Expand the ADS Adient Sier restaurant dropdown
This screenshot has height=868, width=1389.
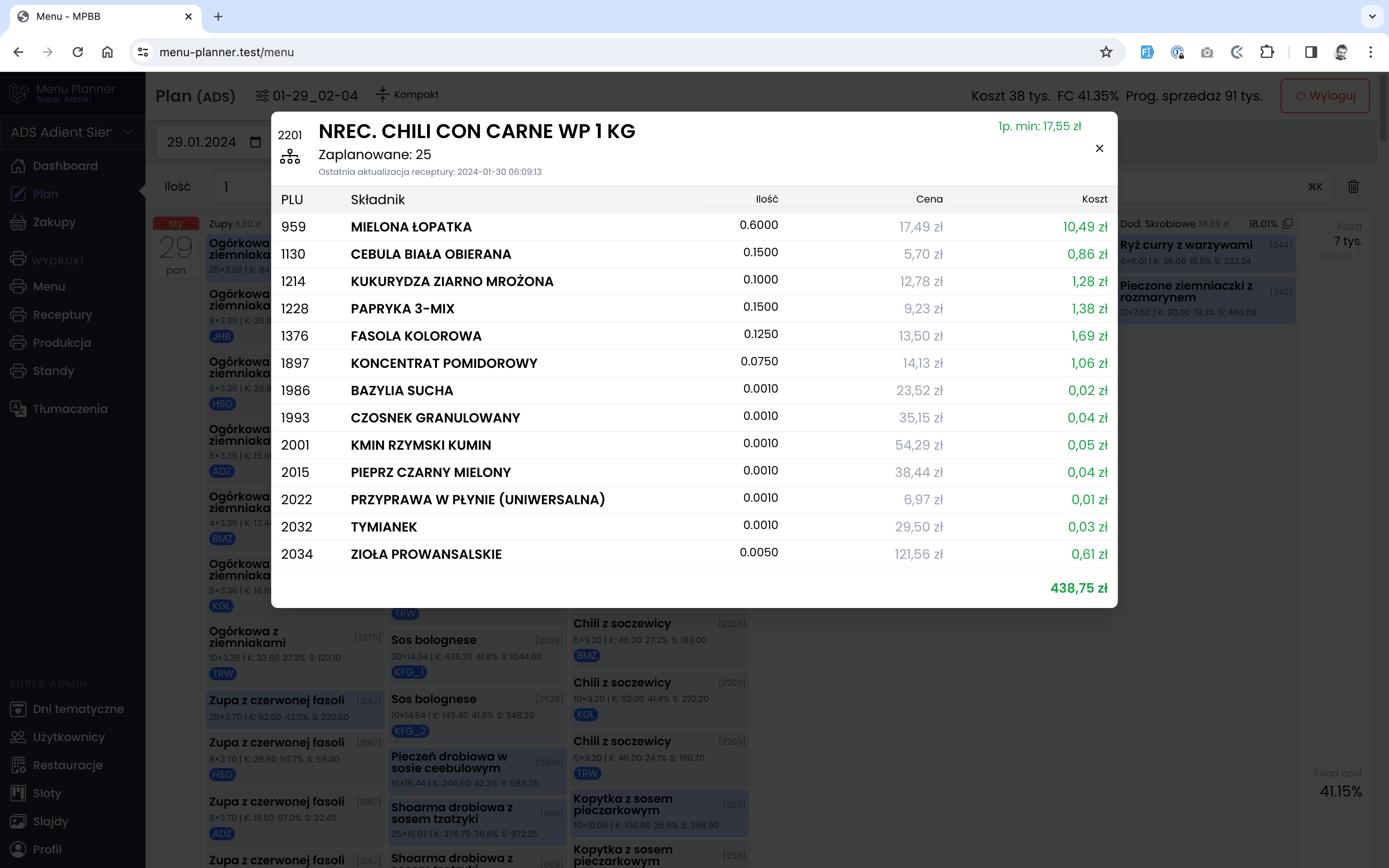pyautogui.click(x=72, y=133)
